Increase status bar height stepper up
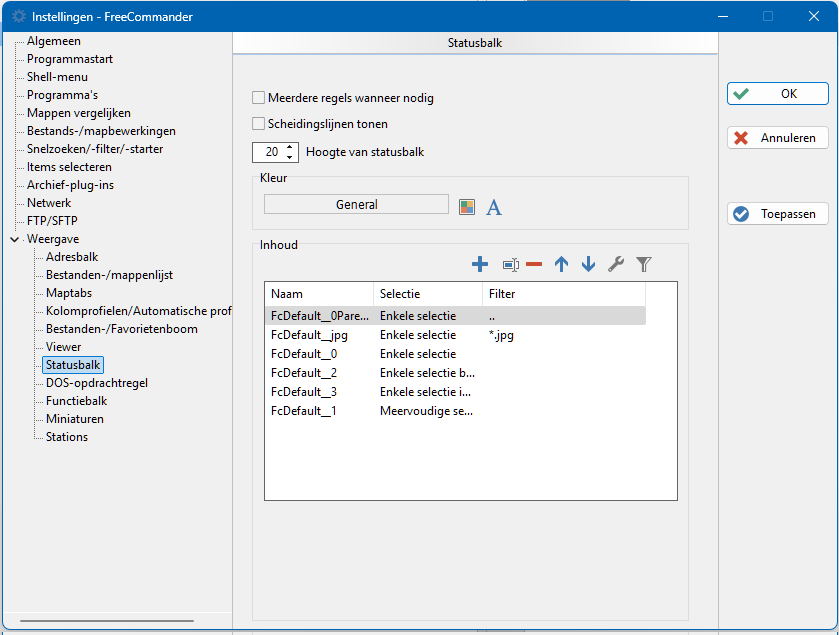Image resolution: width=839 pixels, height=635 pixels. 289,147
